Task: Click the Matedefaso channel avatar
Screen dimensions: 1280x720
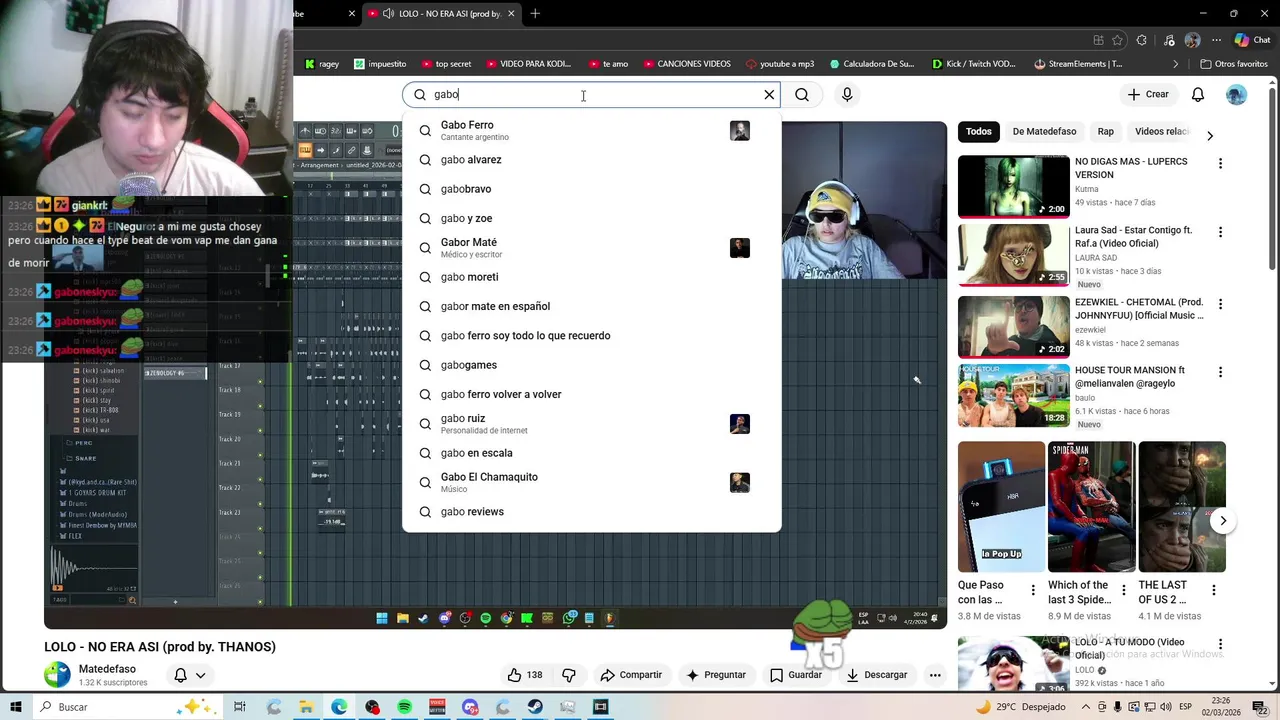Action: (x=58, y=675)
